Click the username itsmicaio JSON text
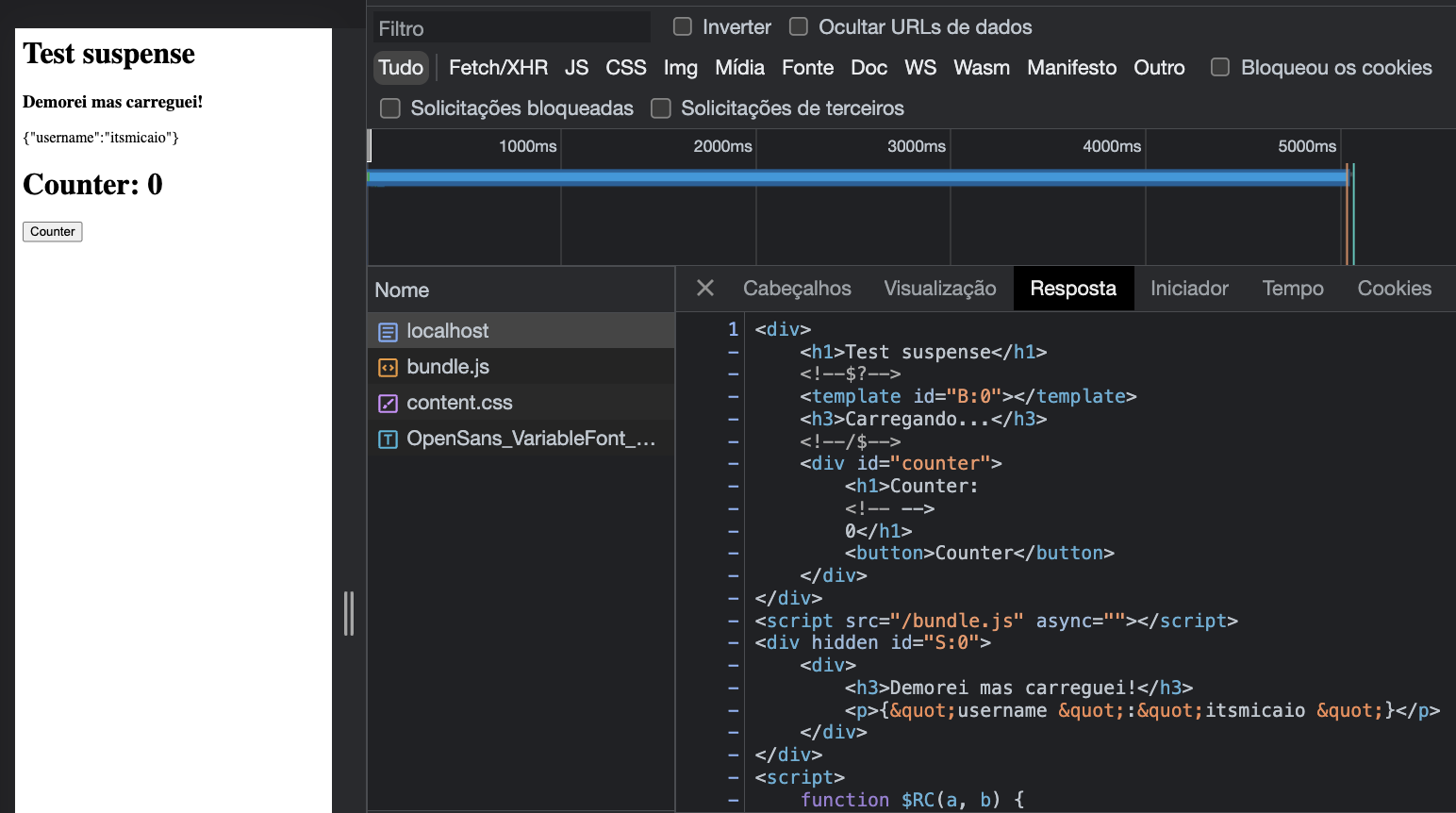The height and width of the screenshot is (813, 1456). [x=101, y=138]
